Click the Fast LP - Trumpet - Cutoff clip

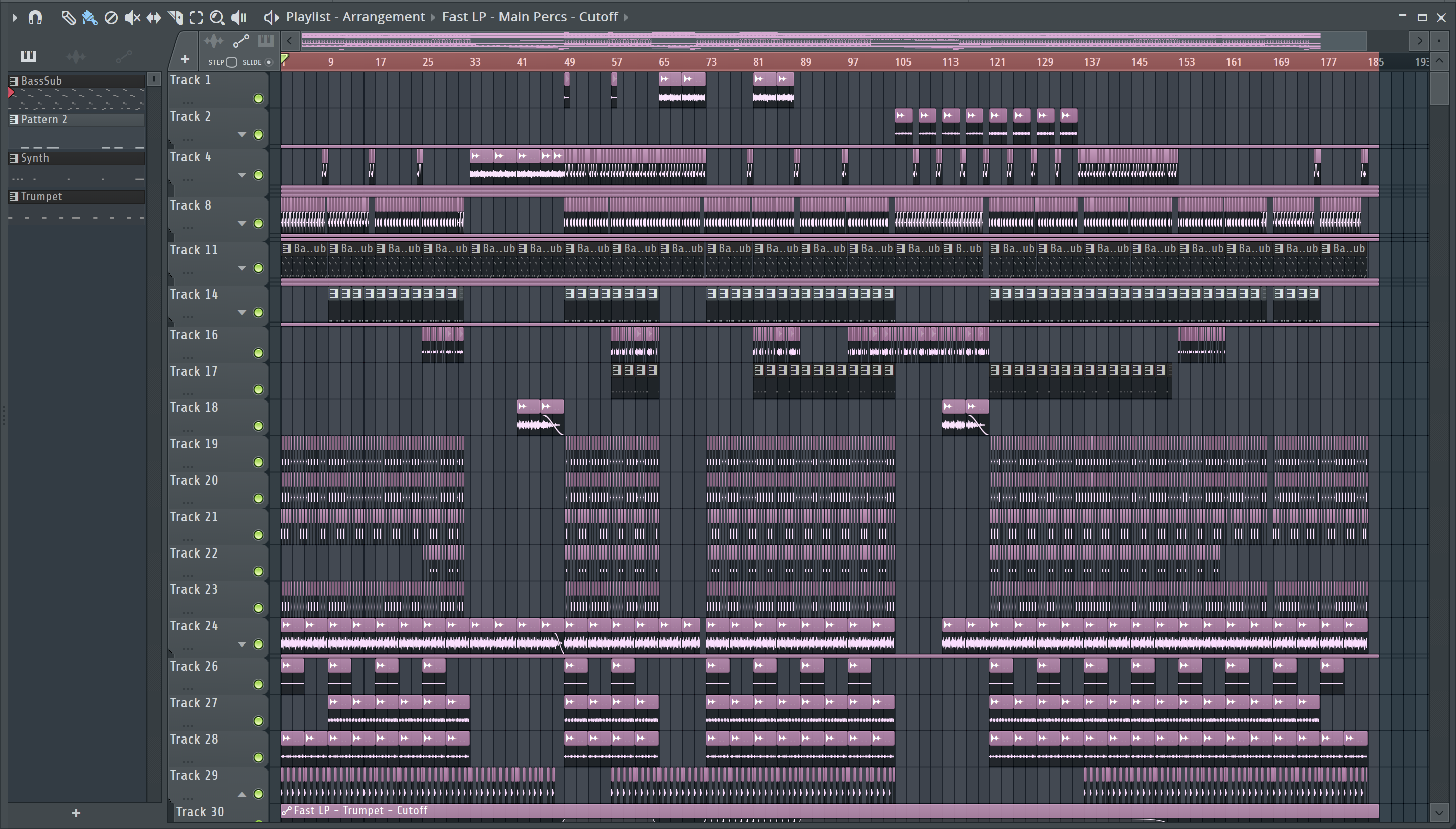tap(830, 811)
